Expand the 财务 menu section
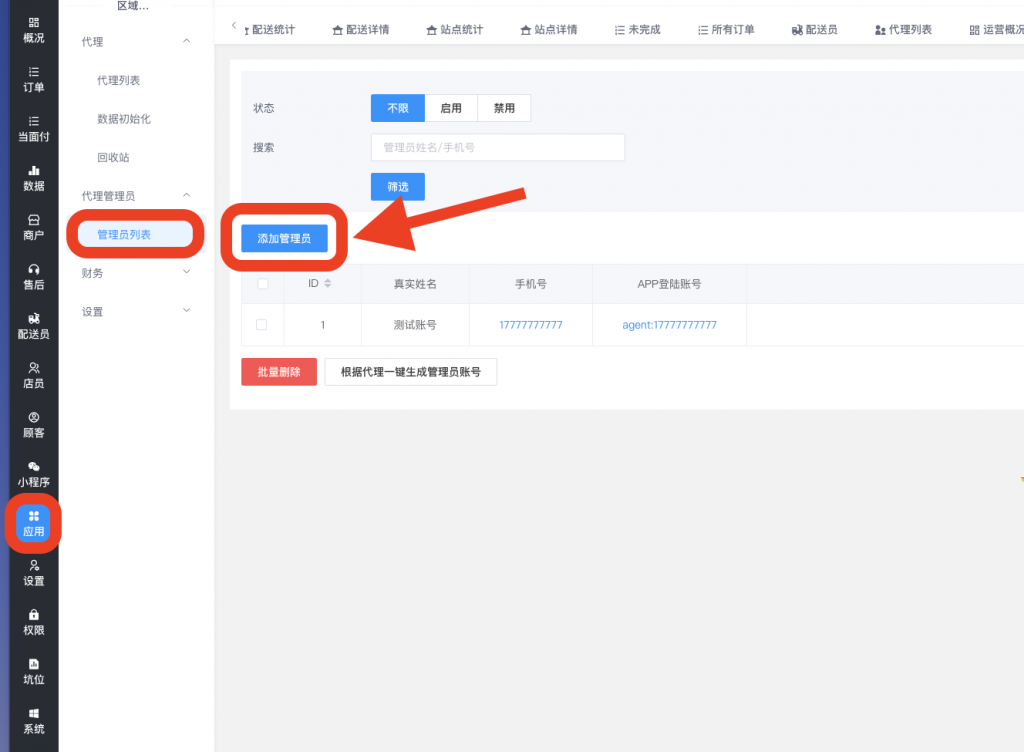The height and width of the screenshot is (752, 1024). click(x=186, y=272)
